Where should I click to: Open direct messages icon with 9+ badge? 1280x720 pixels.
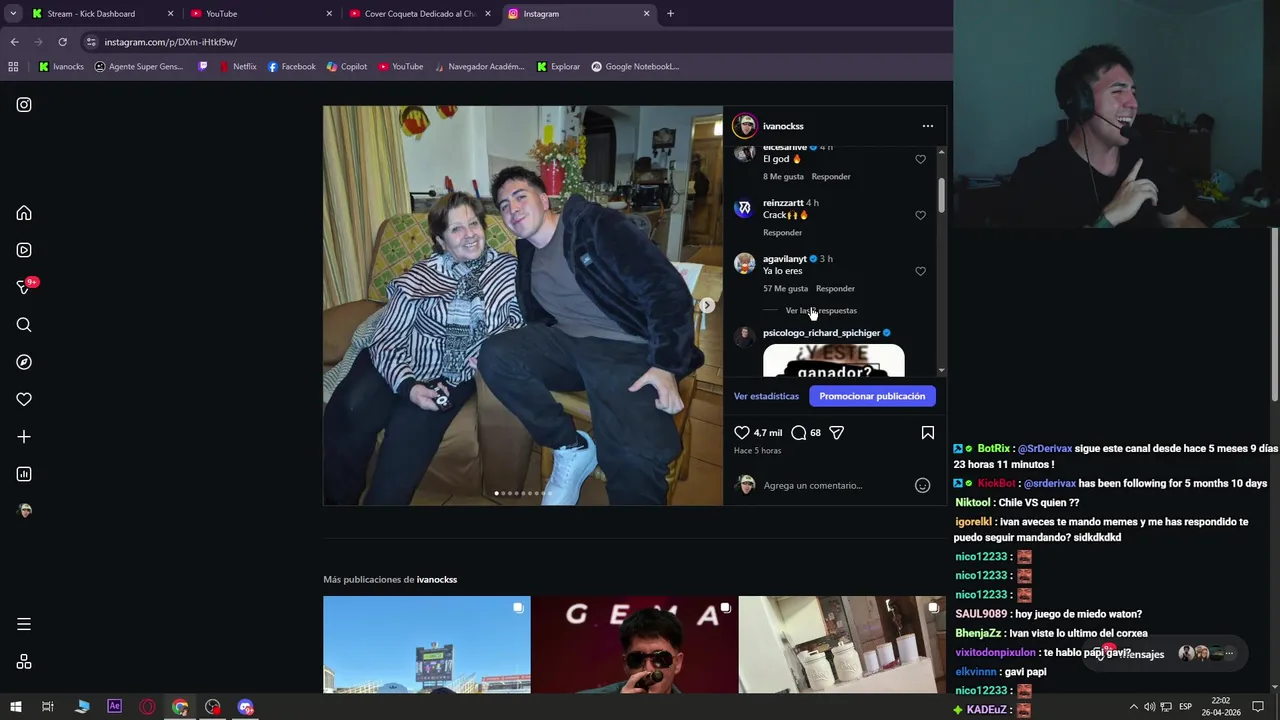coord(26,287)
